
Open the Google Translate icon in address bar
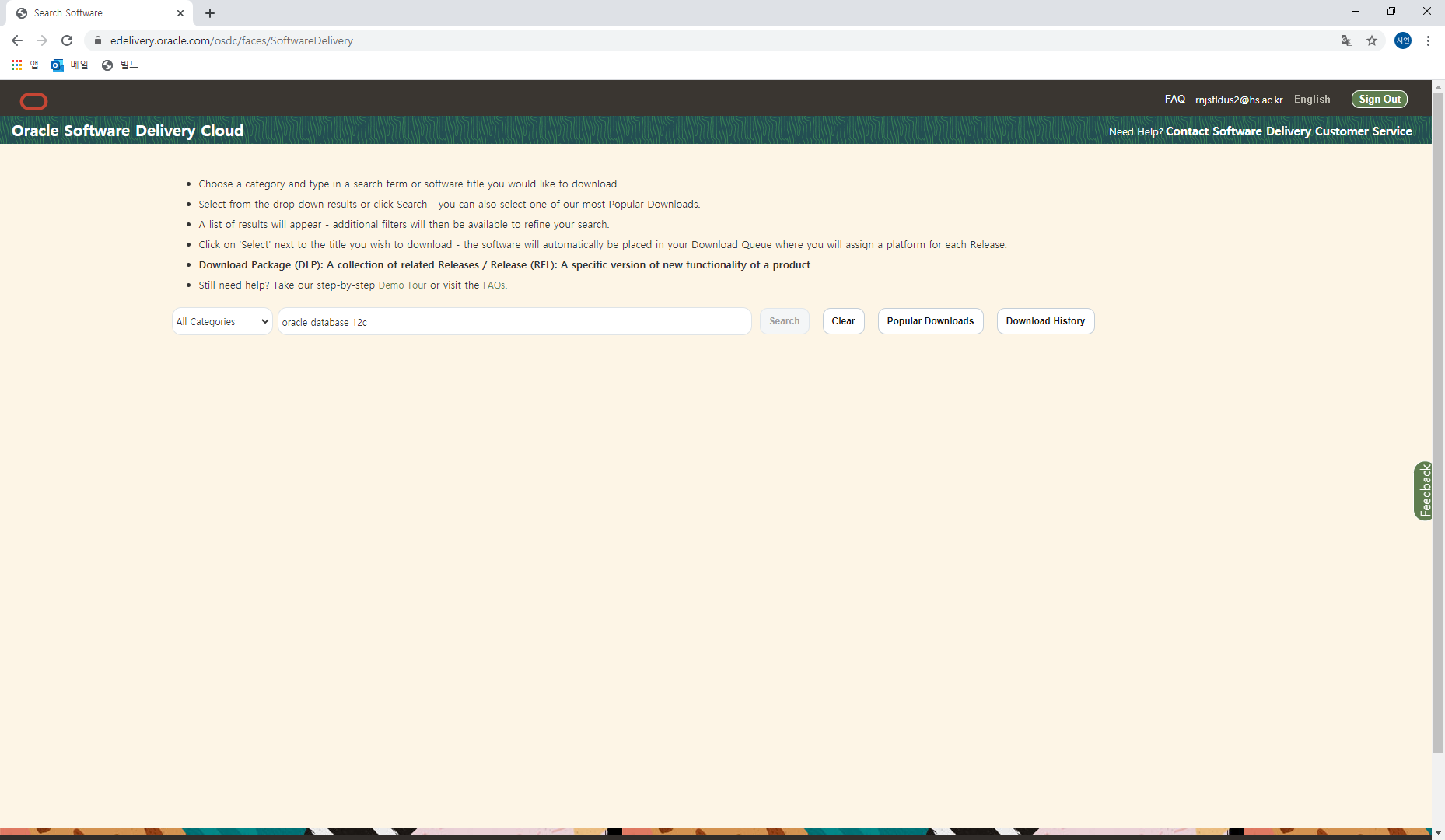pos(1347,40)
